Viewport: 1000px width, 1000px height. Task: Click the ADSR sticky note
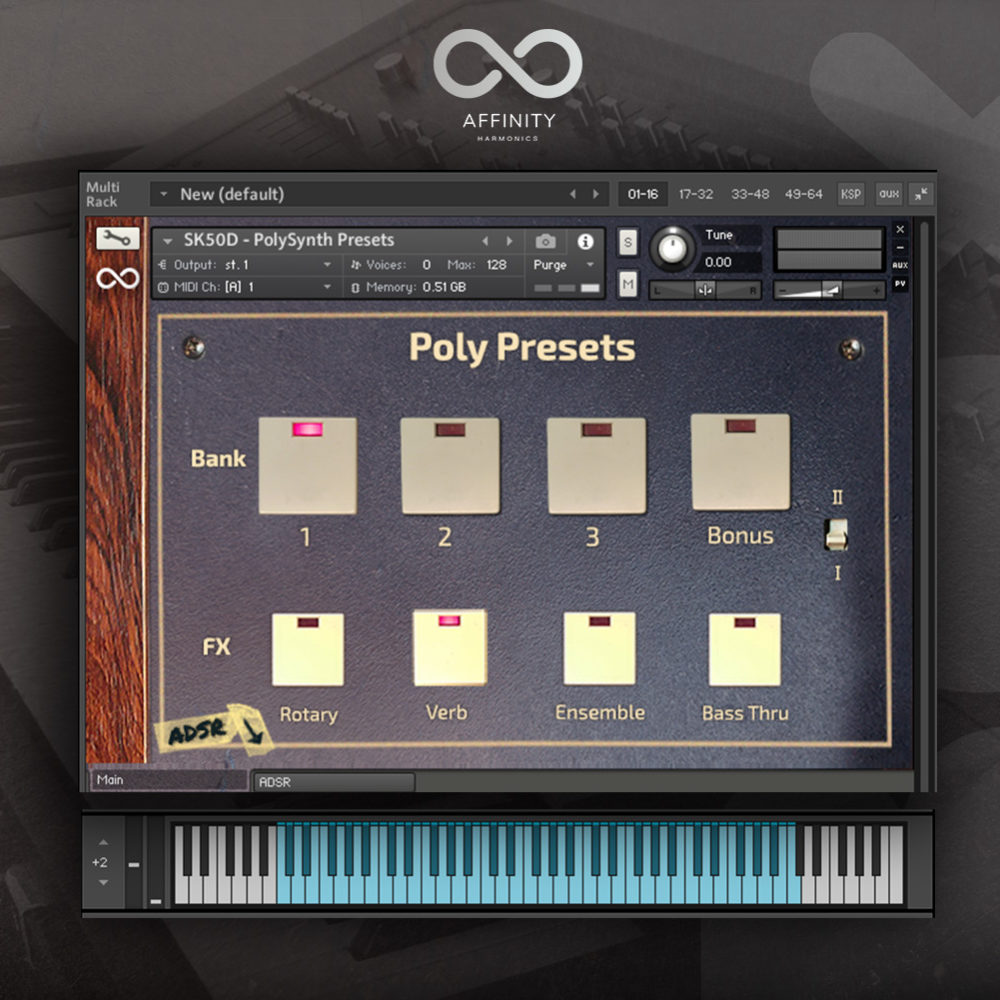(x=214, y=730)
